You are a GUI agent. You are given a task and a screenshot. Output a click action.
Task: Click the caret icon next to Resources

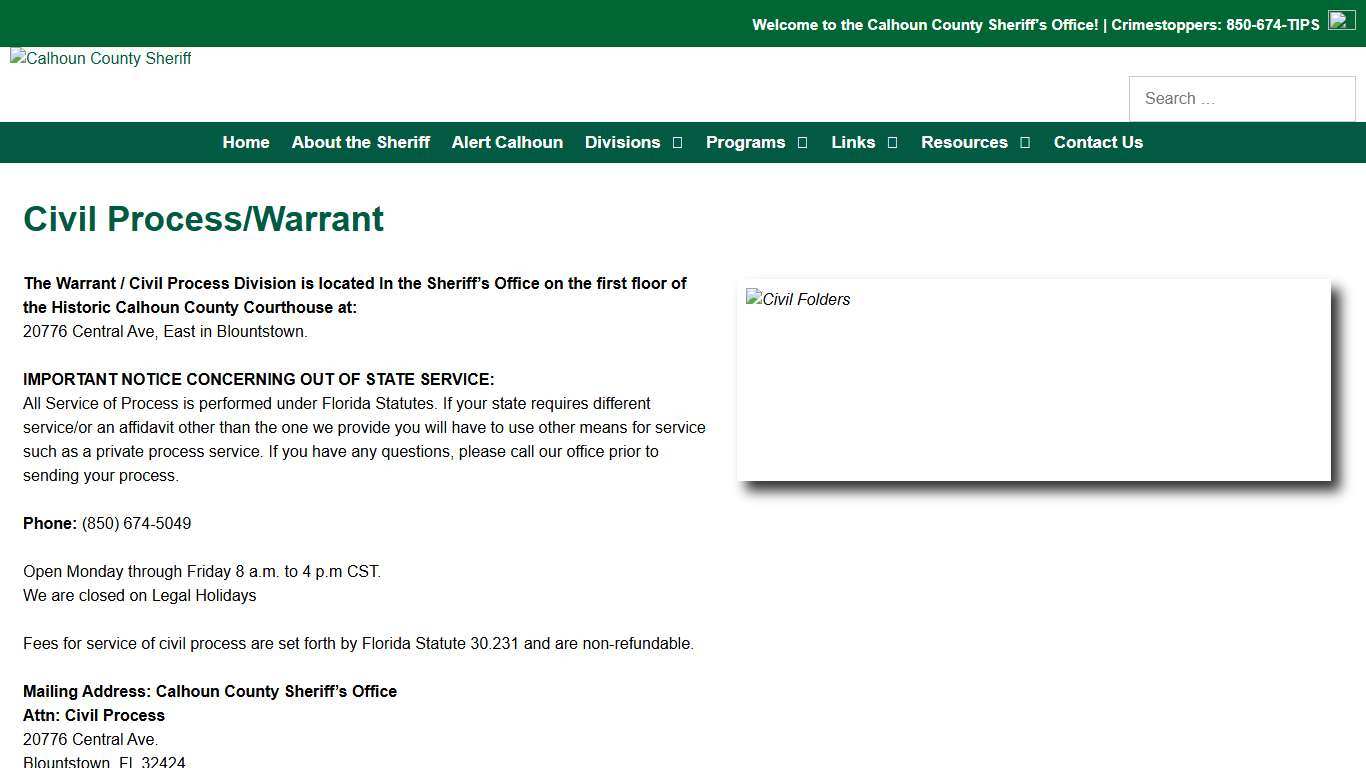click(x=1025, y=142)
